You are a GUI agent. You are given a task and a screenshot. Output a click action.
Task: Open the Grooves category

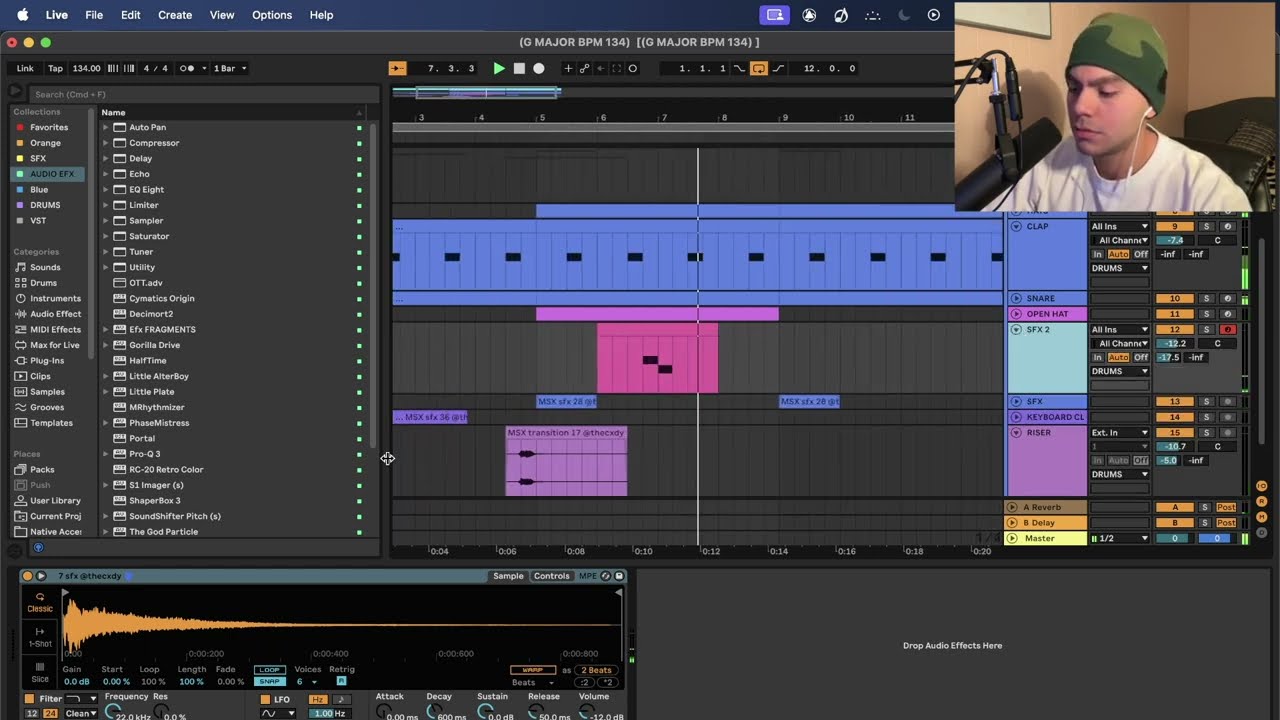point(47,407)
